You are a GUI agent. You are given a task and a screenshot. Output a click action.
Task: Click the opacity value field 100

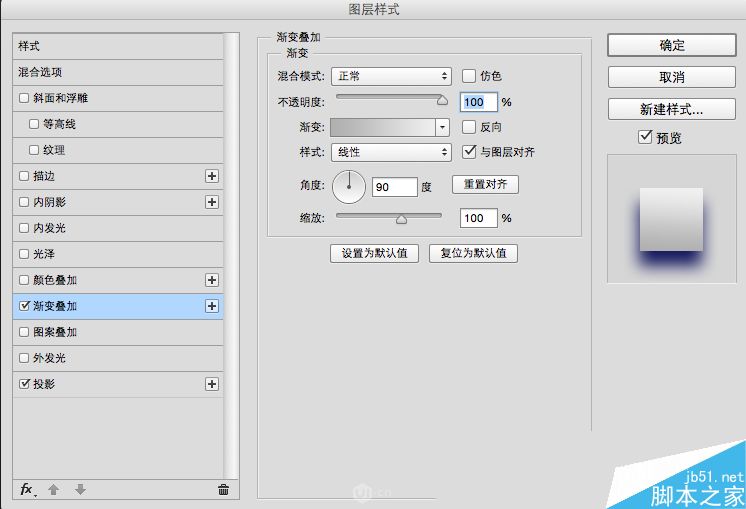point(479,102)
